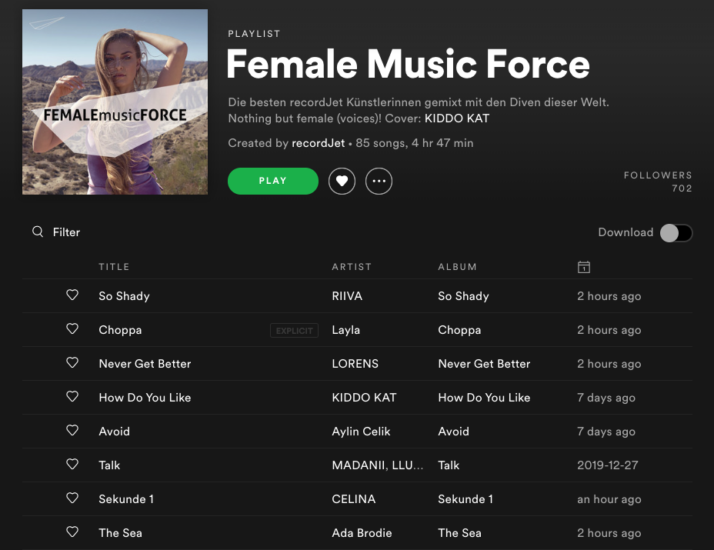714x550 pixels.
Task: Open artist Ada Brodie
Action: click(x=362, y=533)
